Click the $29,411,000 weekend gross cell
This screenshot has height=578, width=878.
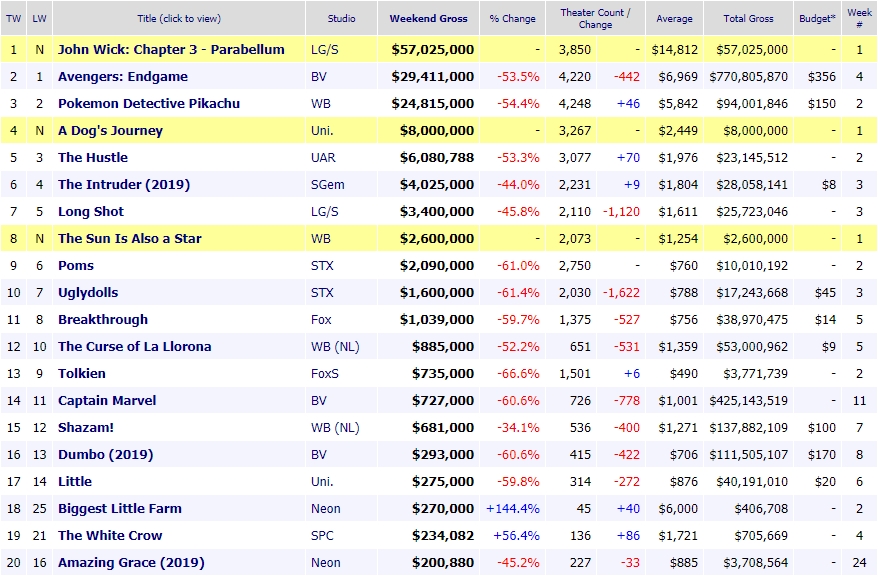point(433,76)
